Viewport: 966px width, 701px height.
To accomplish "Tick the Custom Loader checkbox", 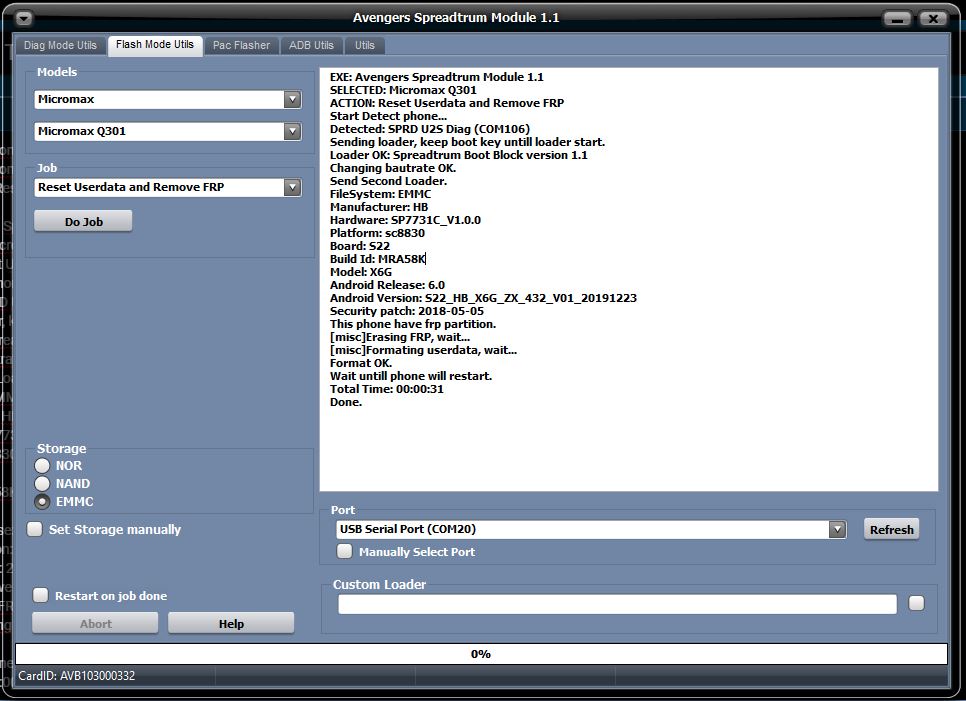I will [x=917, y=603].
